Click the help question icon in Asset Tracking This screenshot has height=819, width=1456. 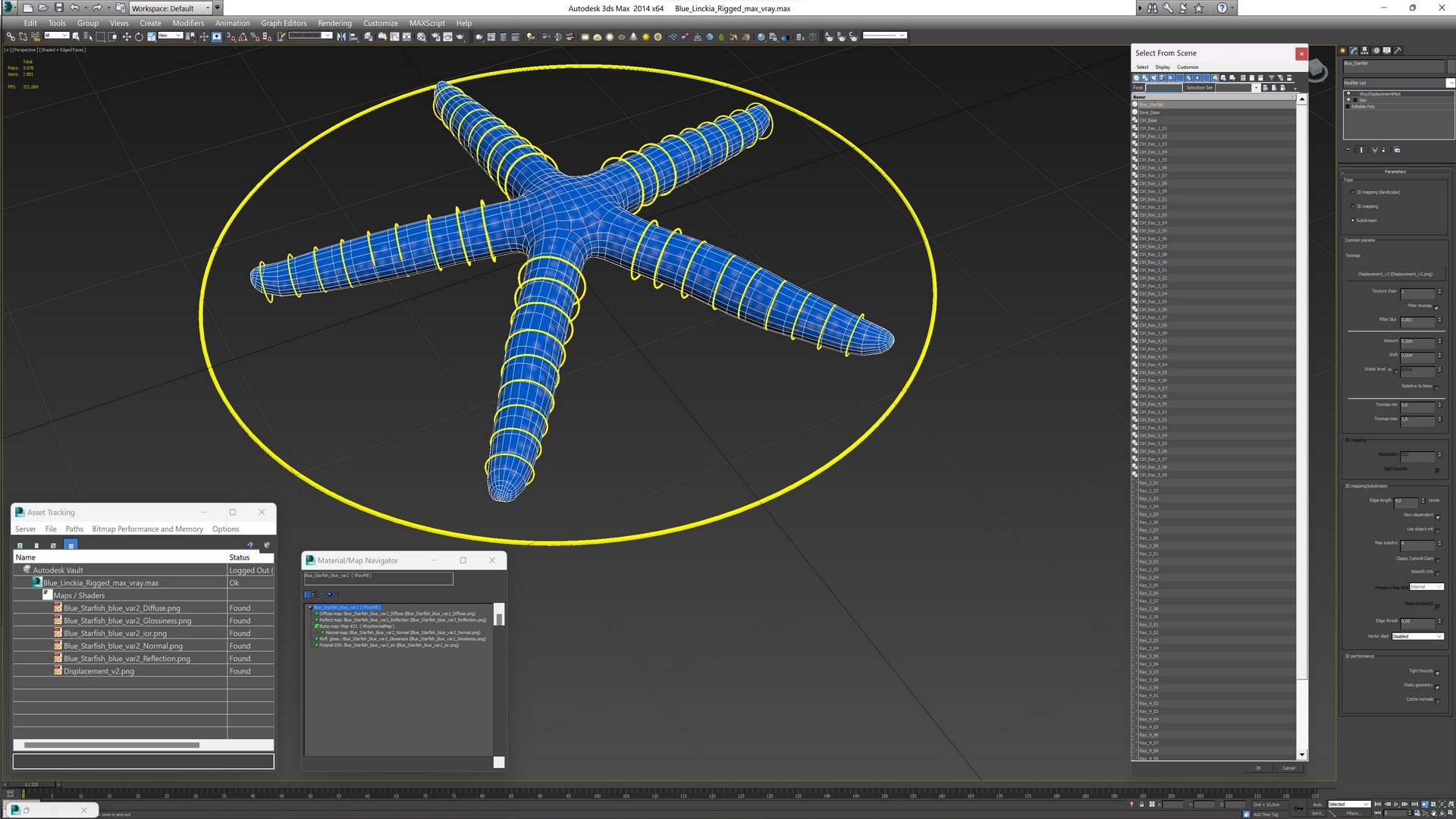[249, 545]
